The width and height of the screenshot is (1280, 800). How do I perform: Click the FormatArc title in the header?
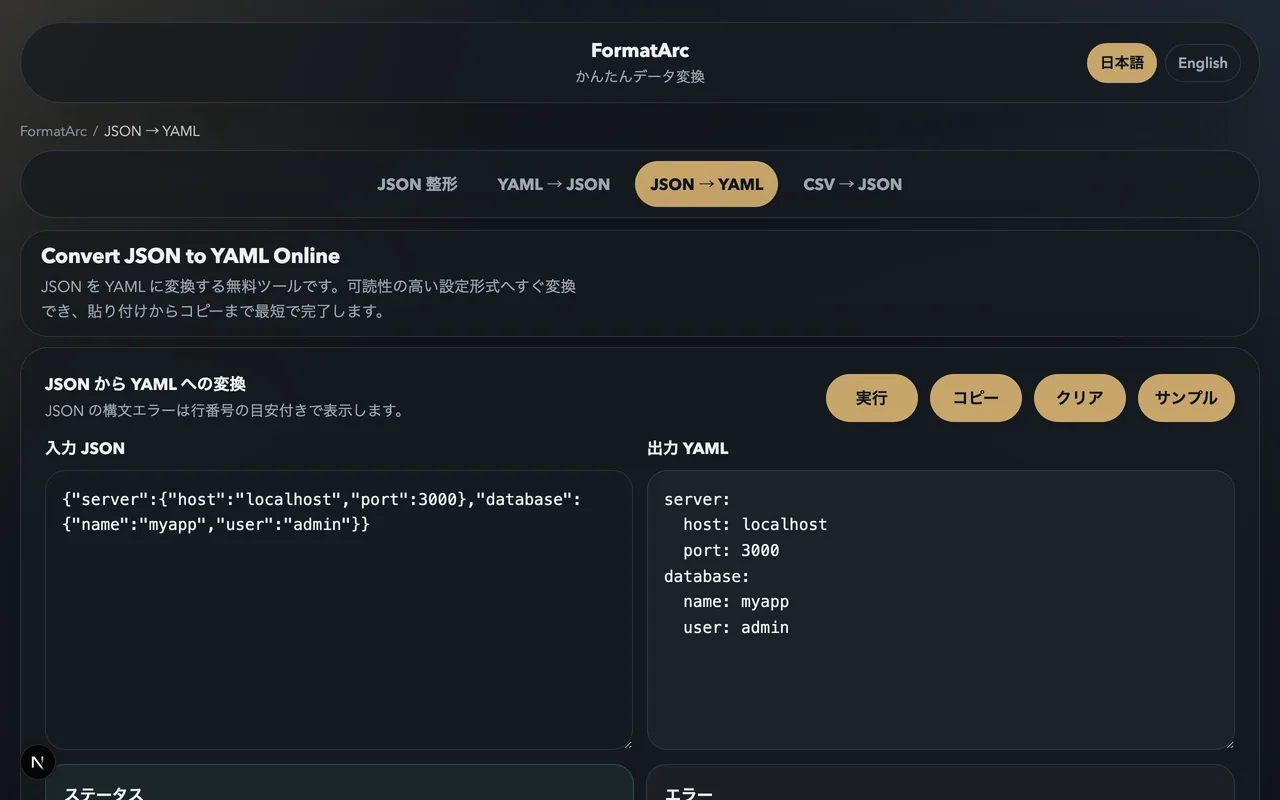pyautogui.click(x=639, y=50)
